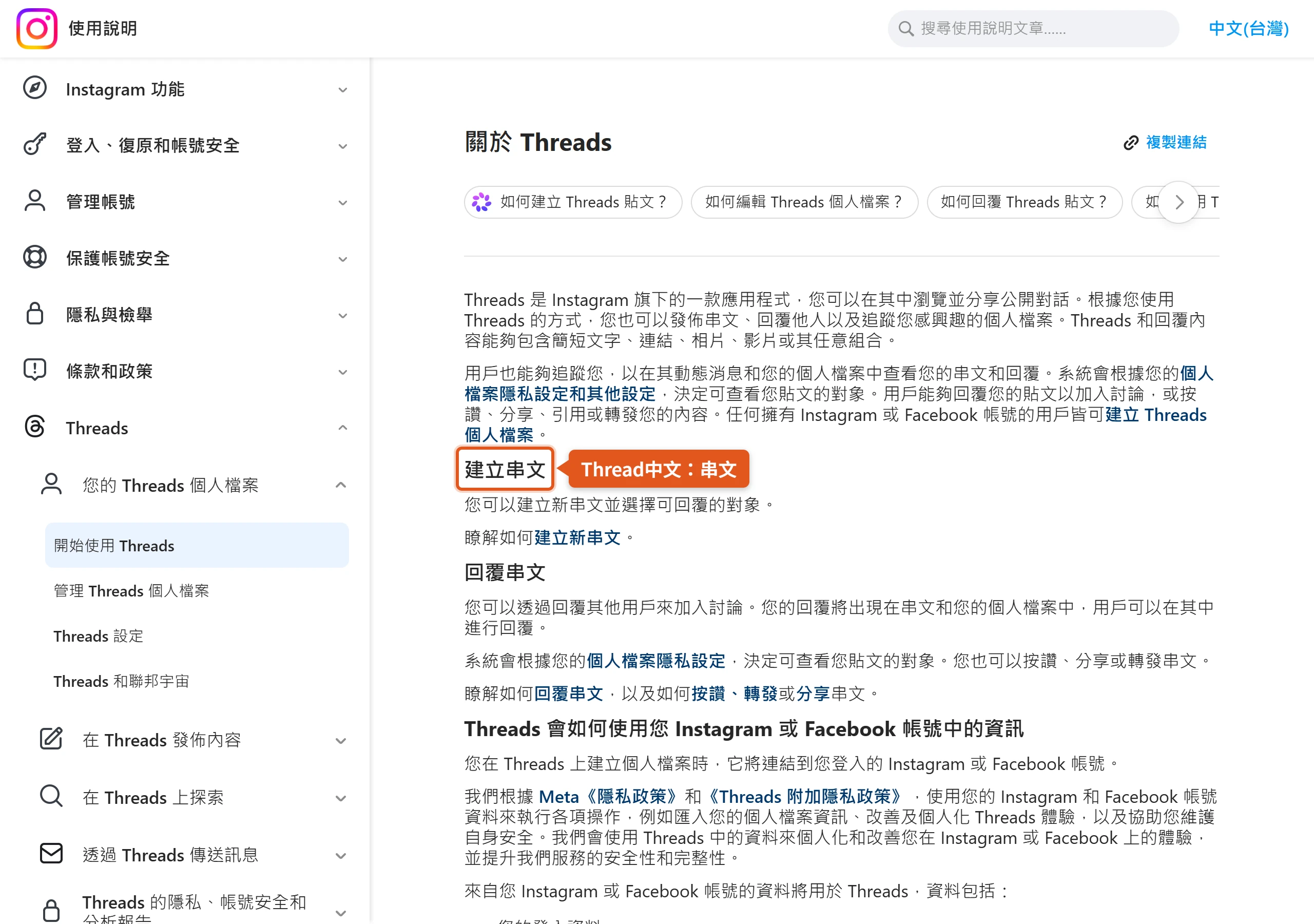Click the 搜尋使用說明文章 search field
The height and width of the screenshot is (924, 1314).
(1033, 29)
